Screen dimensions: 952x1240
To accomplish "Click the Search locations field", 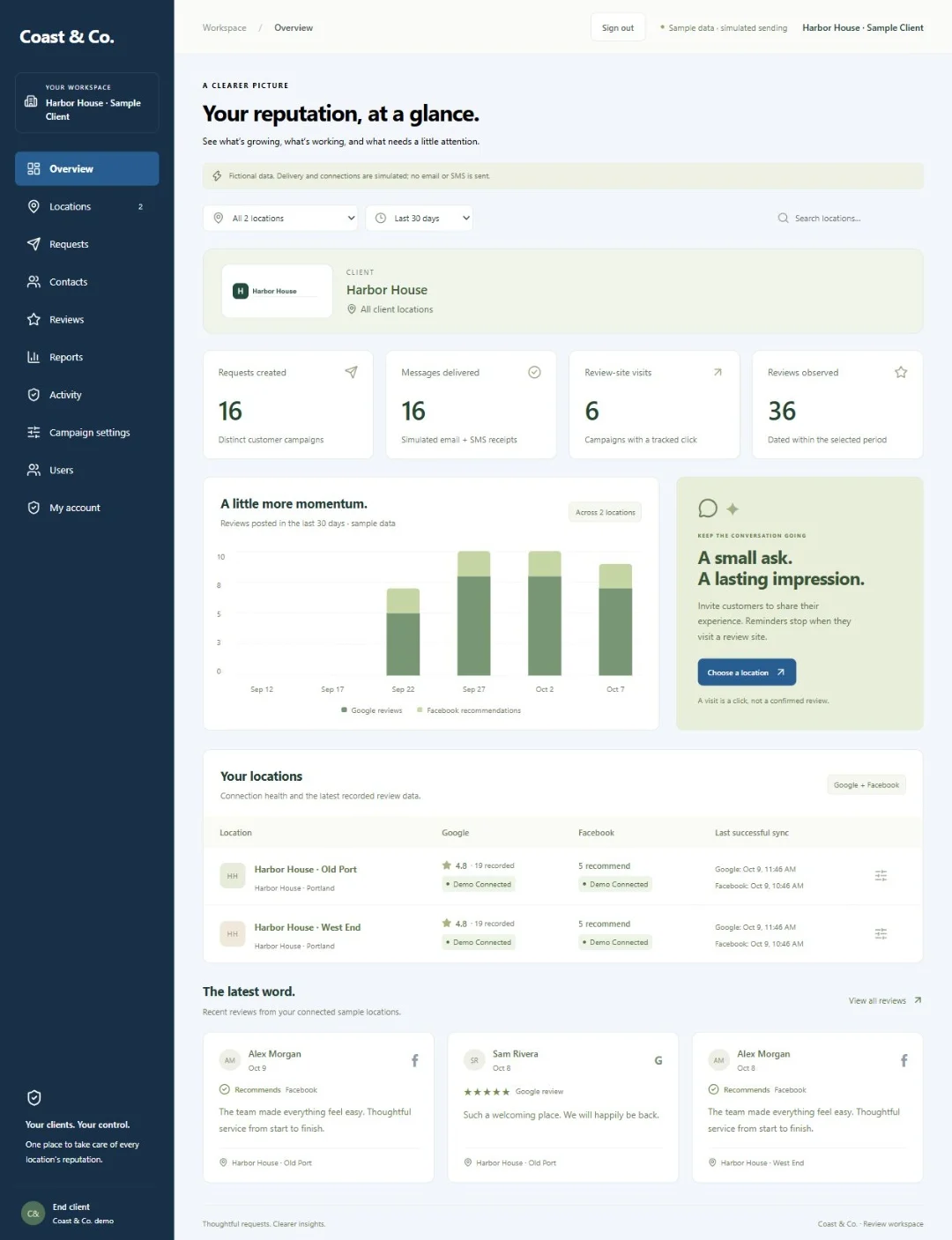I will click(x=845, y=218).
